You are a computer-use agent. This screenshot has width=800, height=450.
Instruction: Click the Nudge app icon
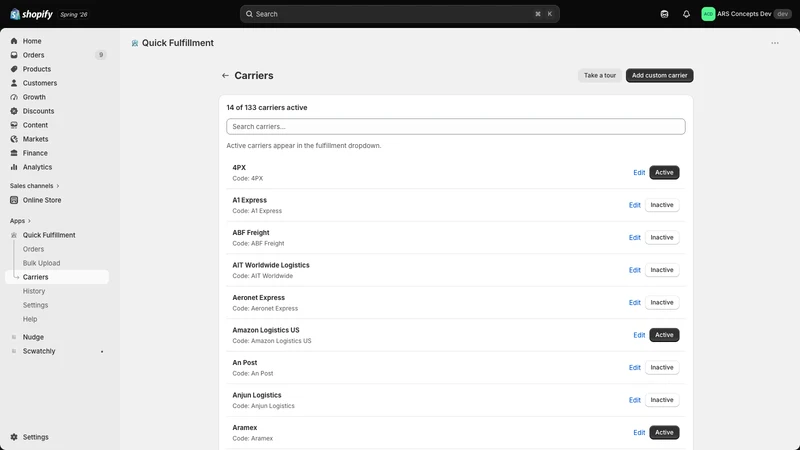(x=14, y=337)
